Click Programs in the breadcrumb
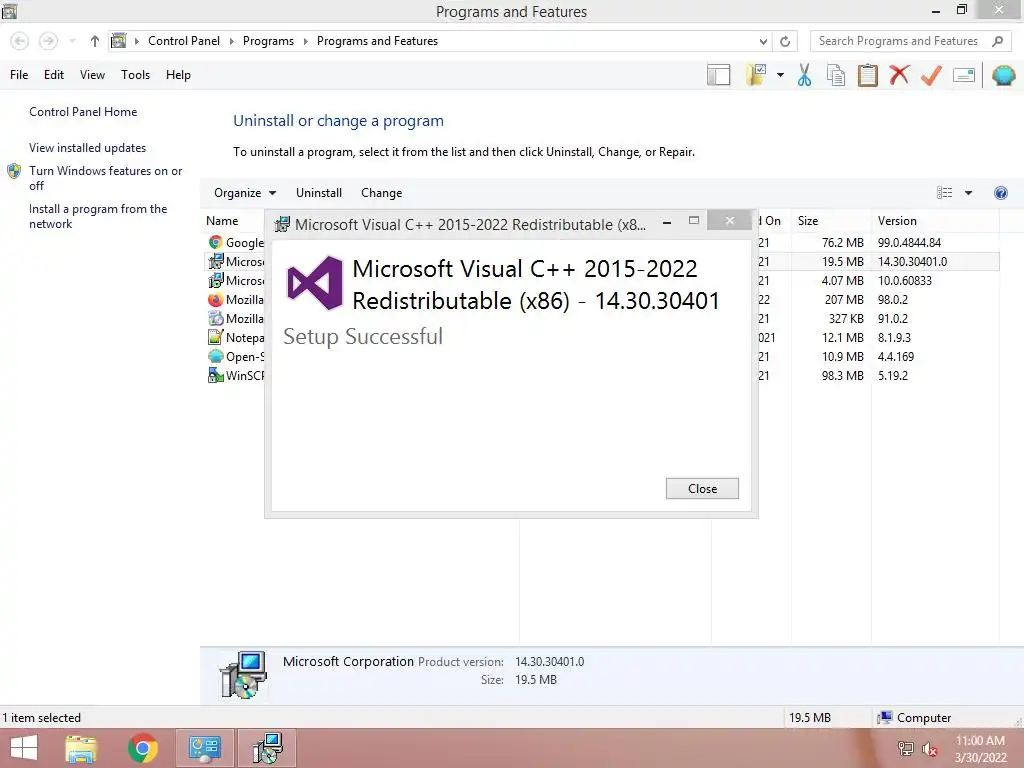Viewport: 1024px width, 768px height. [268, 41]
